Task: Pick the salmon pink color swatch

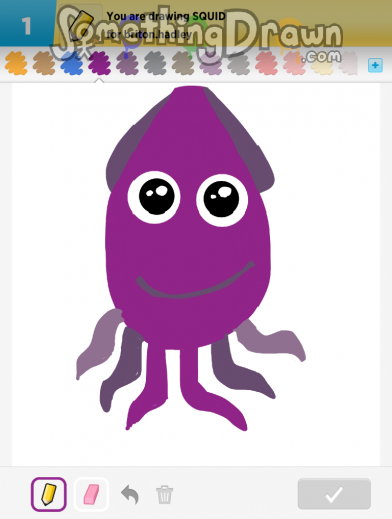Action: pyautogui.click(x=266, y=63)
